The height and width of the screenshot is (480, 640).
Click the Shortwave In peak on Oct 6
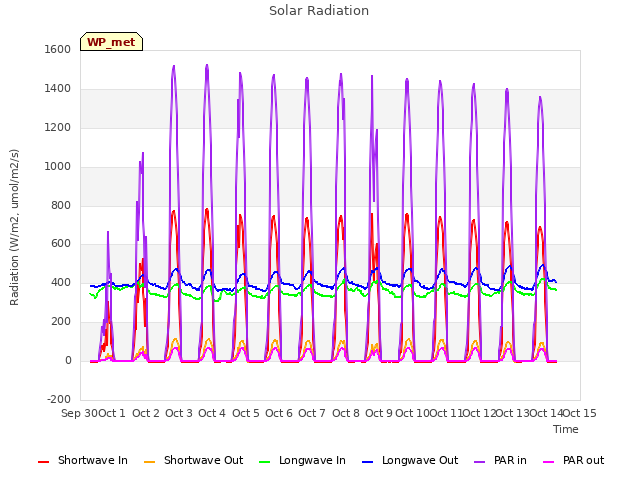[273, 217]
